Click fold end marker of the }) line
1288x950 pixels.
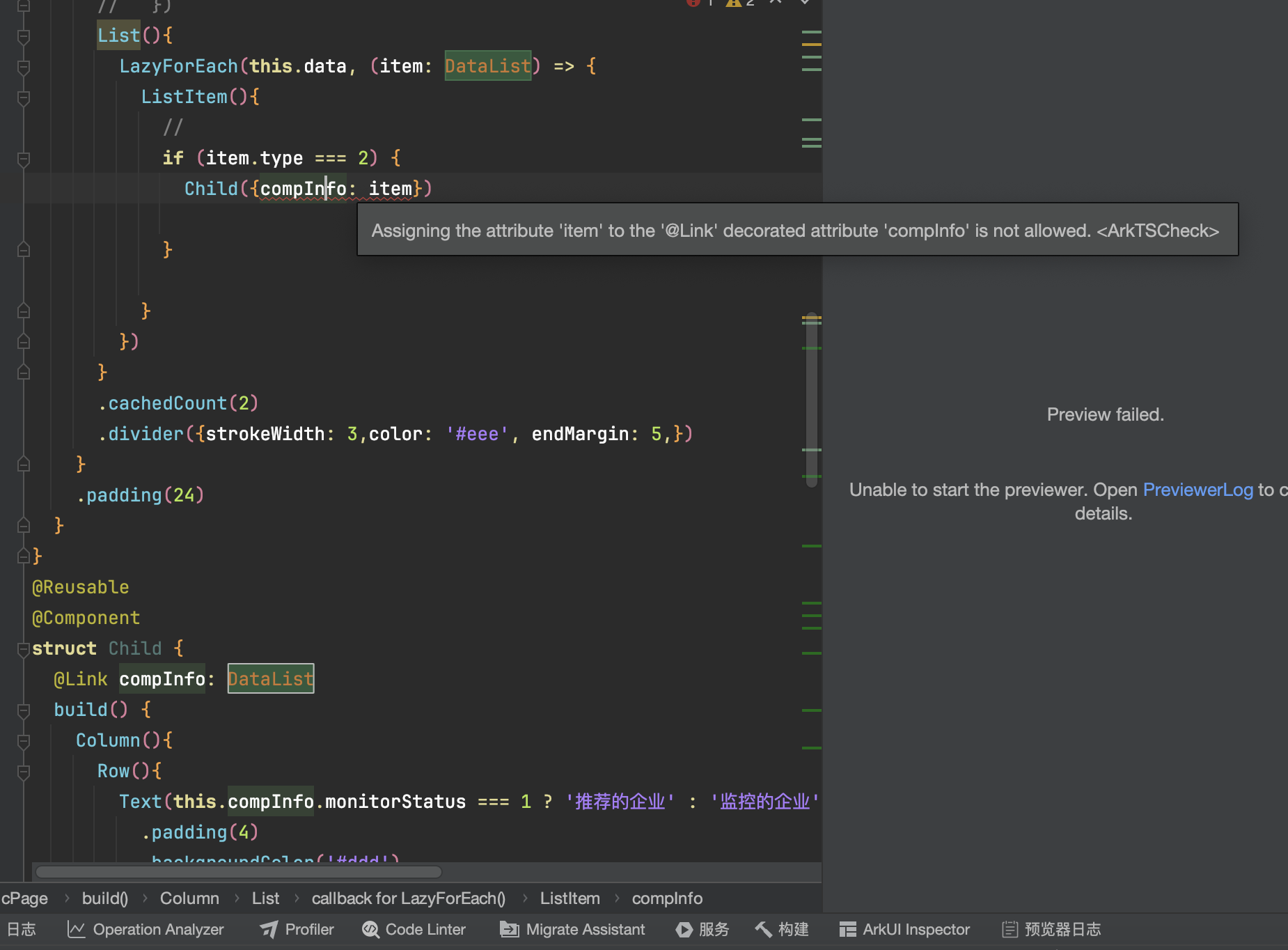(x=24, y=342)
